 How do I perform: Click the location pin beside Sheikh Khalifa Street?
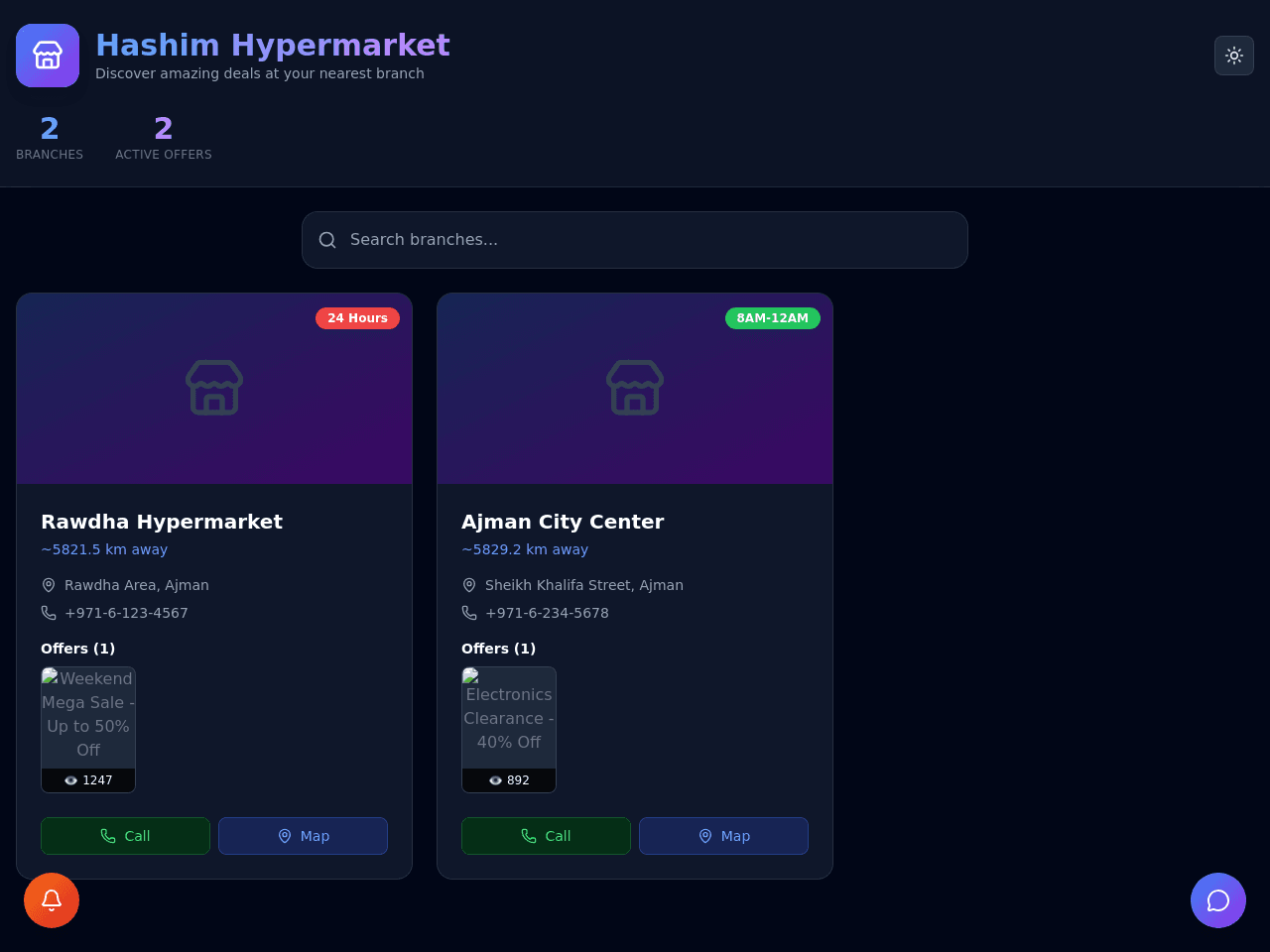point(469,585)
